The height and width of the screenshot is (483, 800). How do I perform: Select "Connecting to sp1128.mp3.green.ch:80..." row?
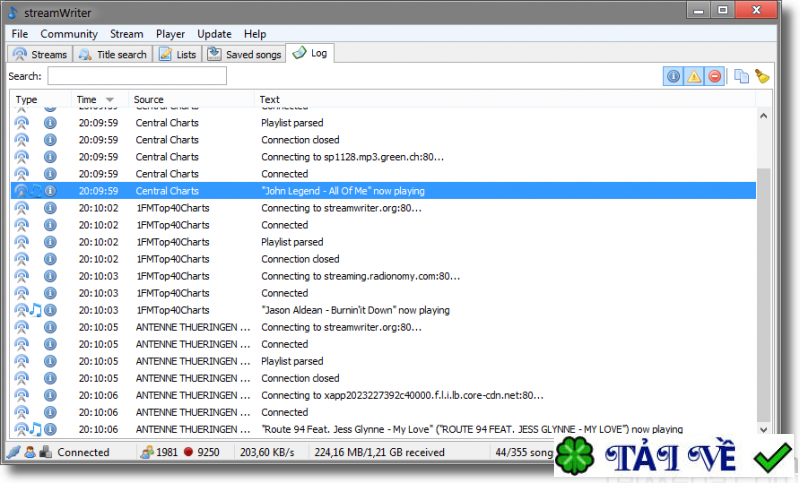click(x=383, y=157)
